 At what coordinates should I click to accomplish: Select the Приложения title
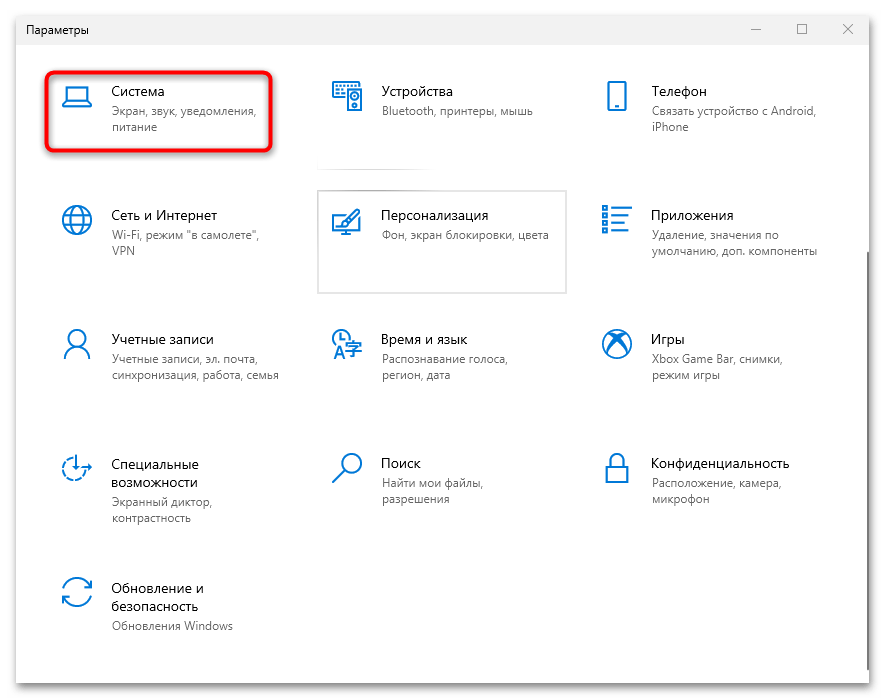click(692, 215)
